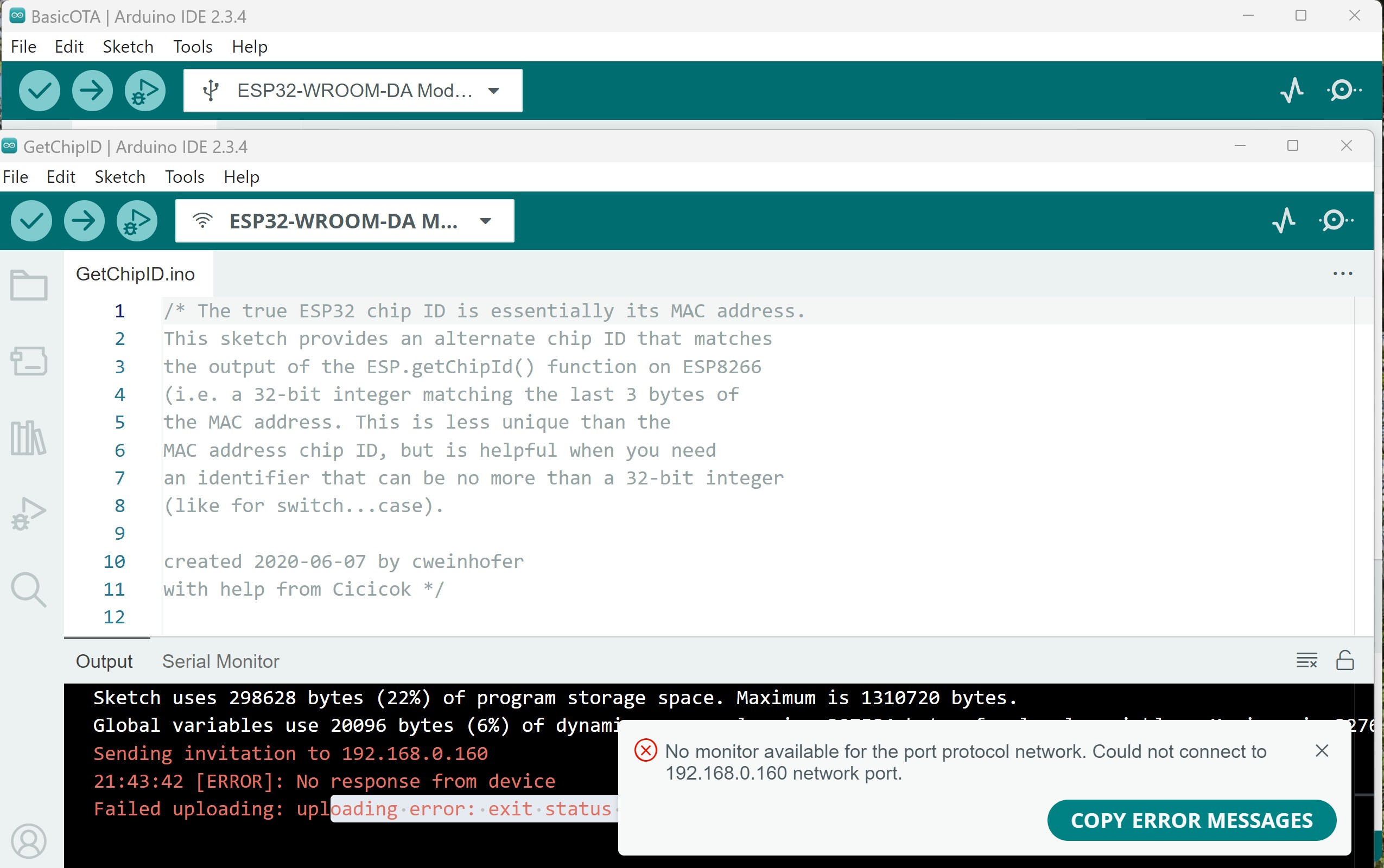Open the Tools menu
Screen dimensions: 1384x868
tap(184, 177)
